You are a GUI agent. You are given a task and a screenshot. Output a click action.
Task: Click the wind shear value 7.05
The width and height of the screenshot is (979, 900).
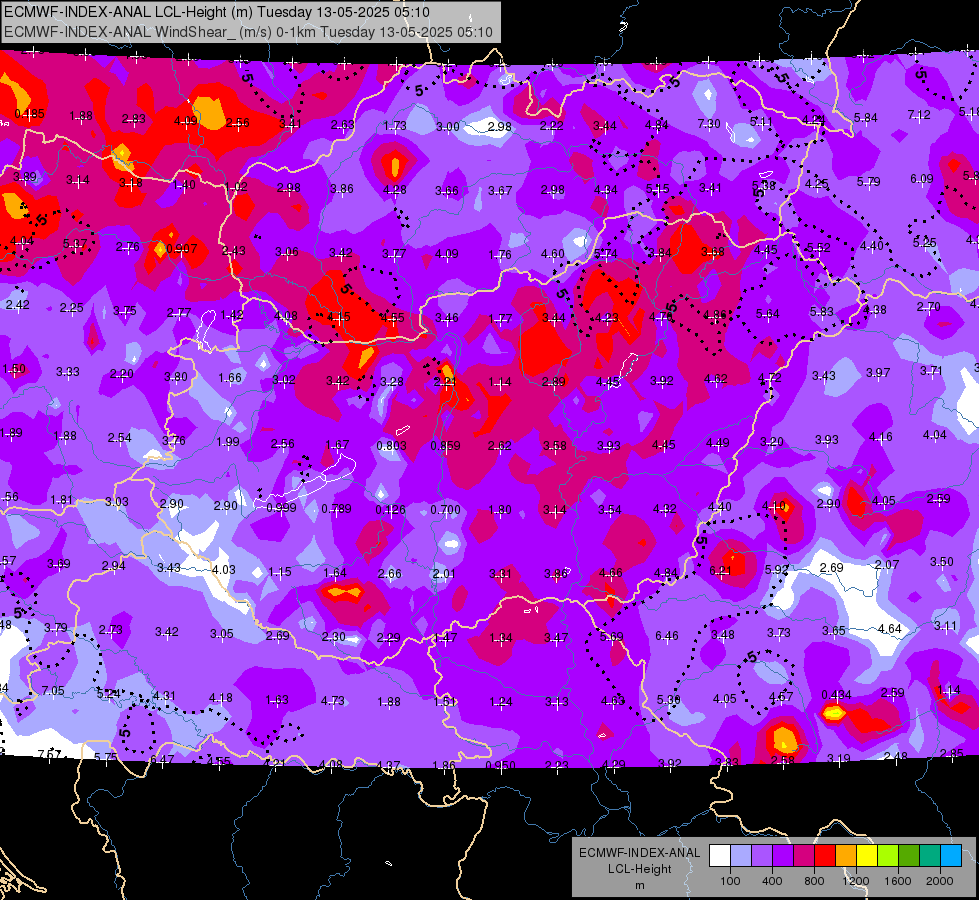[53, 690]
